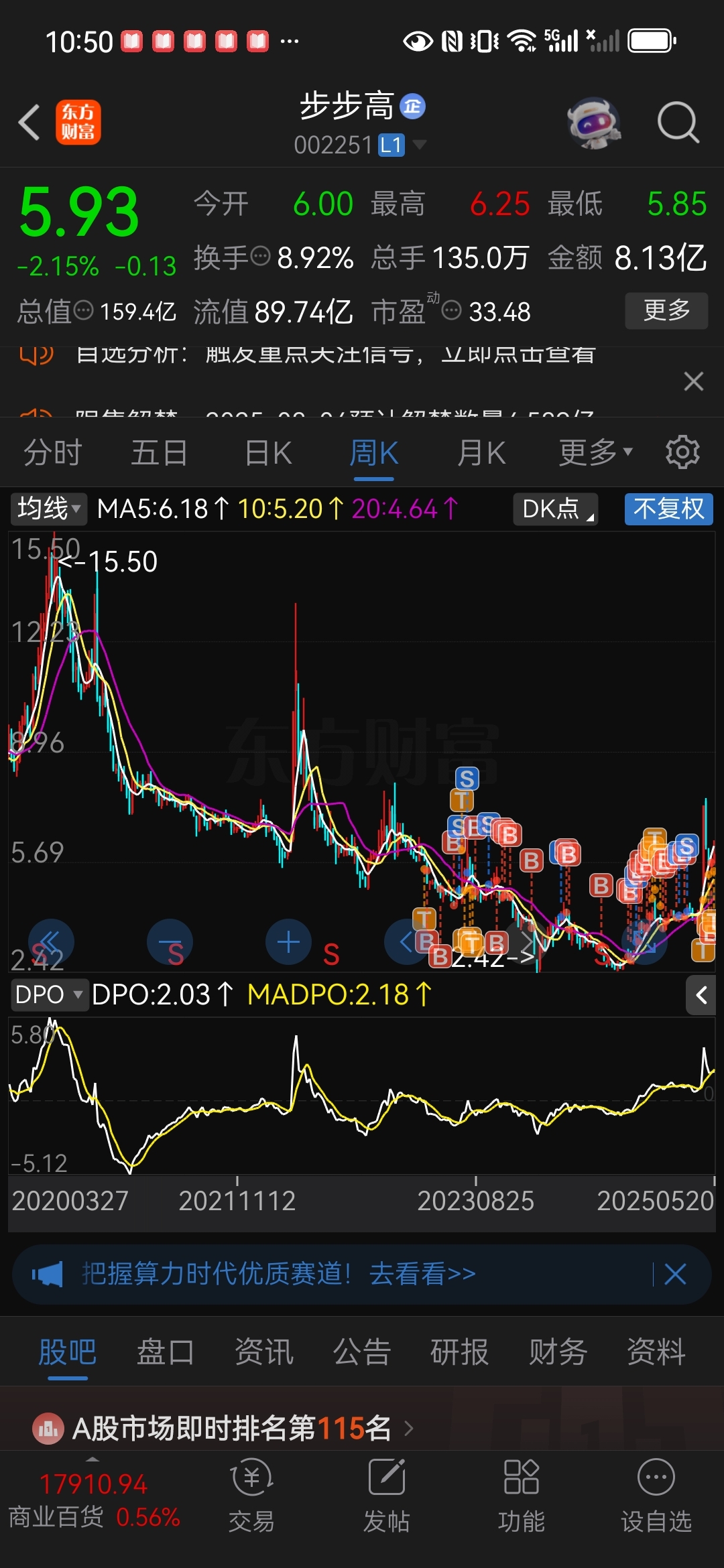Open the 均线 indicator dropdown

tap(48, 509)
